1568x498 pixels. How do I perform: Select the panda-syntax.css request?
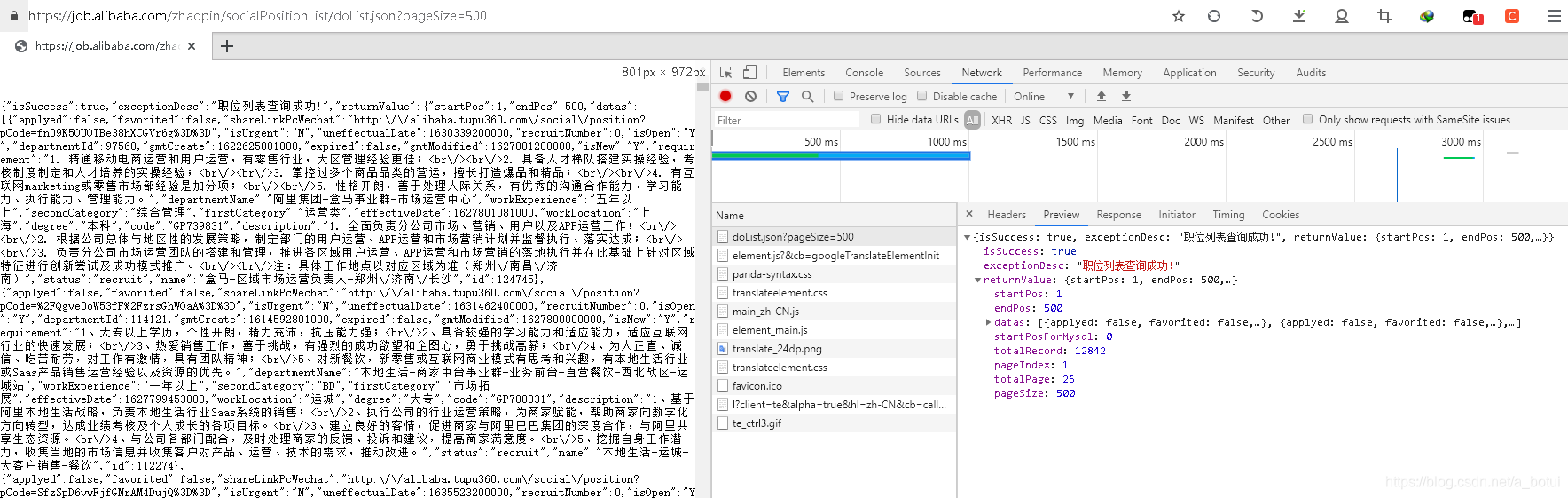(834, 274)
